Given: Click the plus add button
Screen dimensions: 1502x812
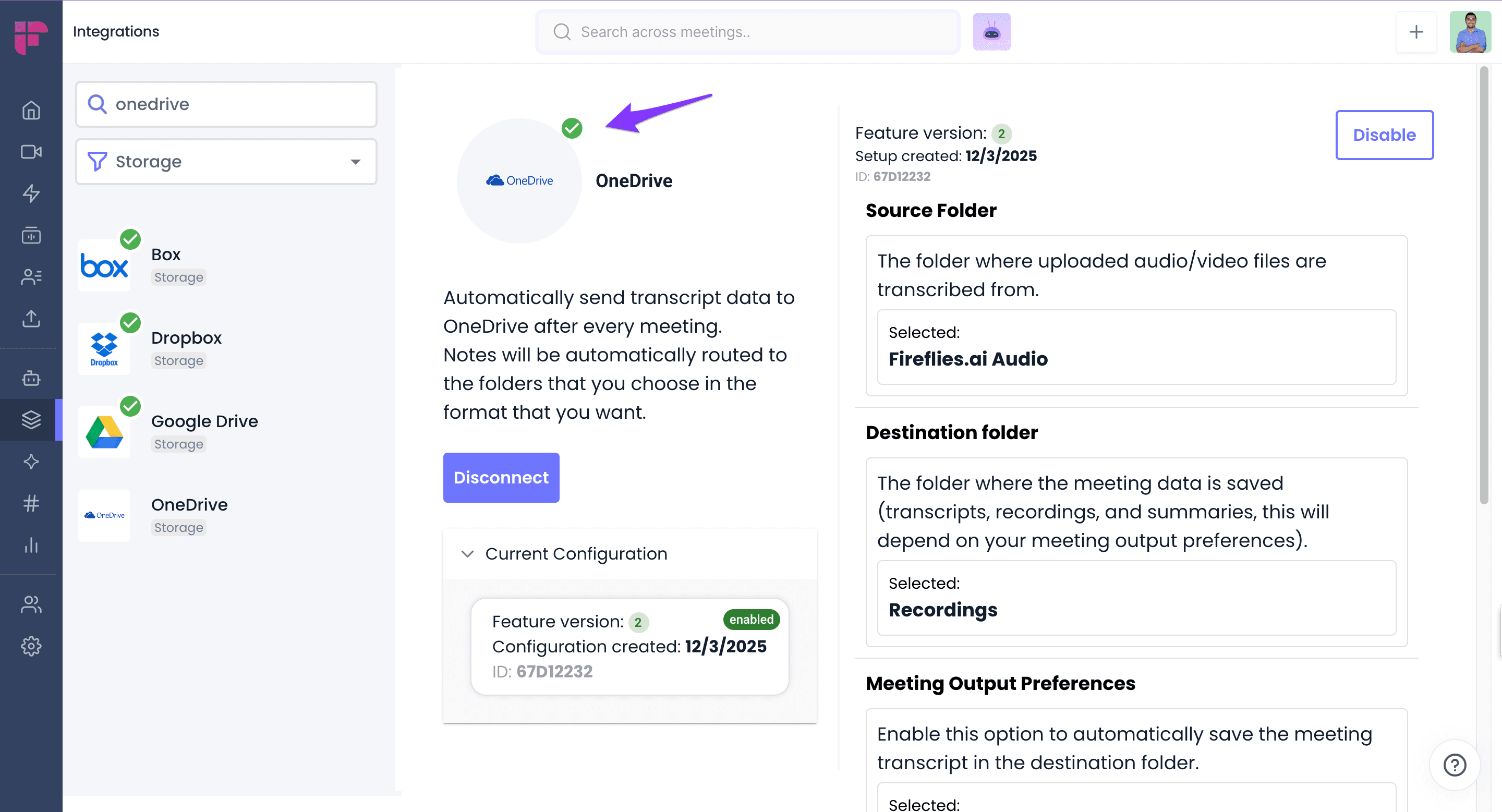Looking at the screenshot, I should [1416, 31].
